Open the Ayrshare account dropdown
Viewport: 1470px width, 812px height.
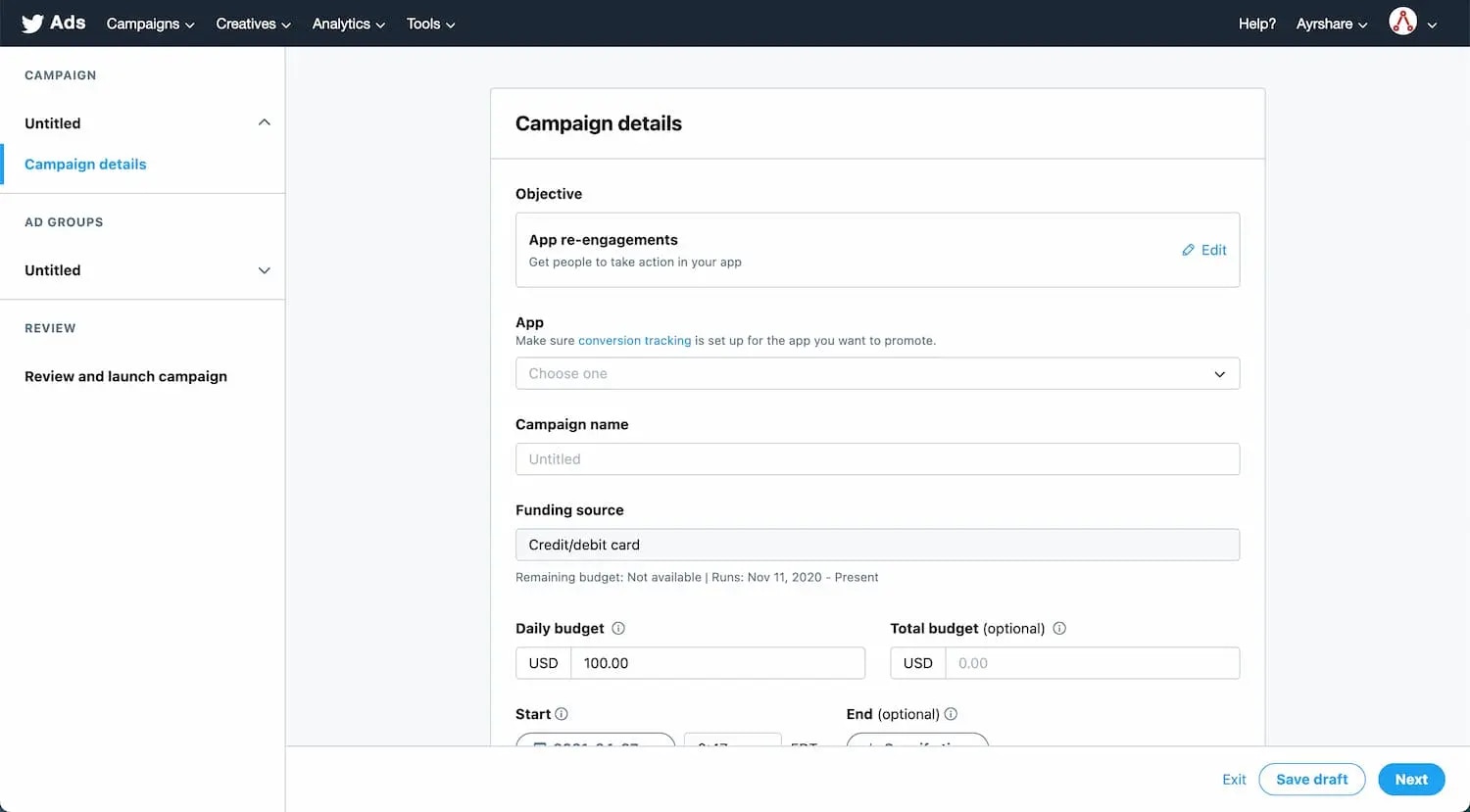[1331, 24]
